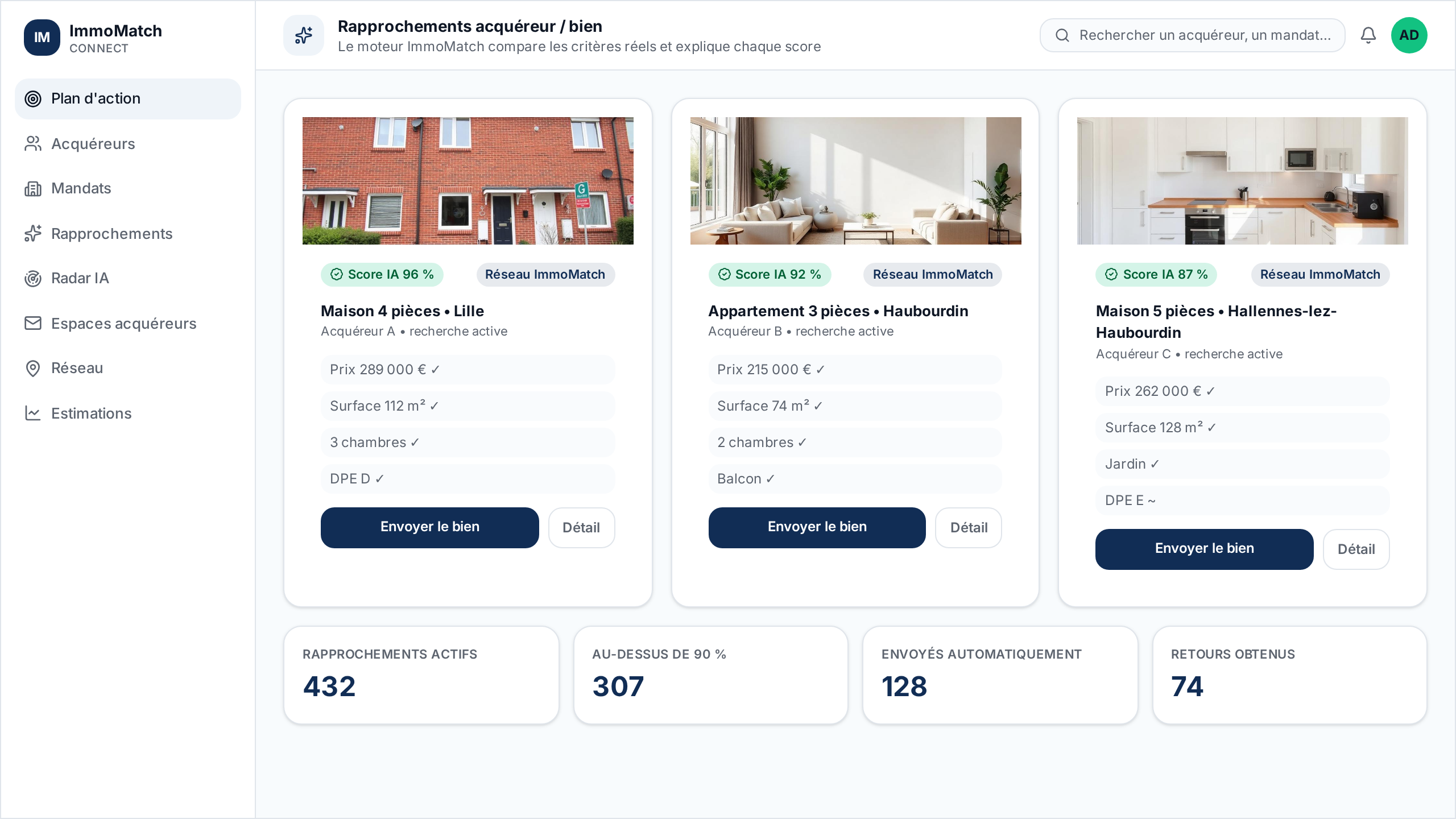The image size is (1456, 819).
Task: Open Réseau in the sidebar
Action: pyautogui.click(x=128, y=369)
